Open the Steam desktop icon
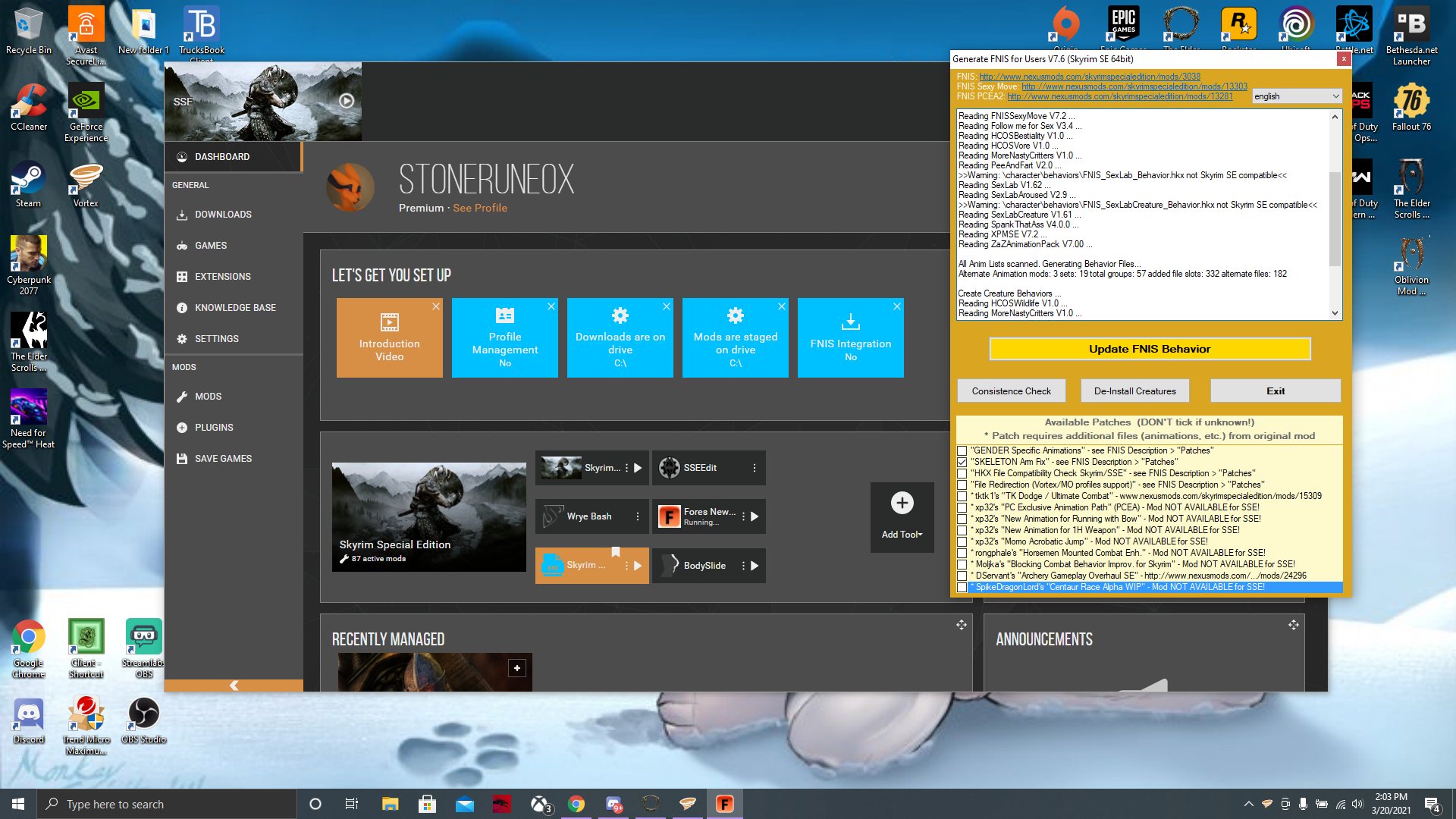Screen dimensions: 1456x819 (28, 184)
